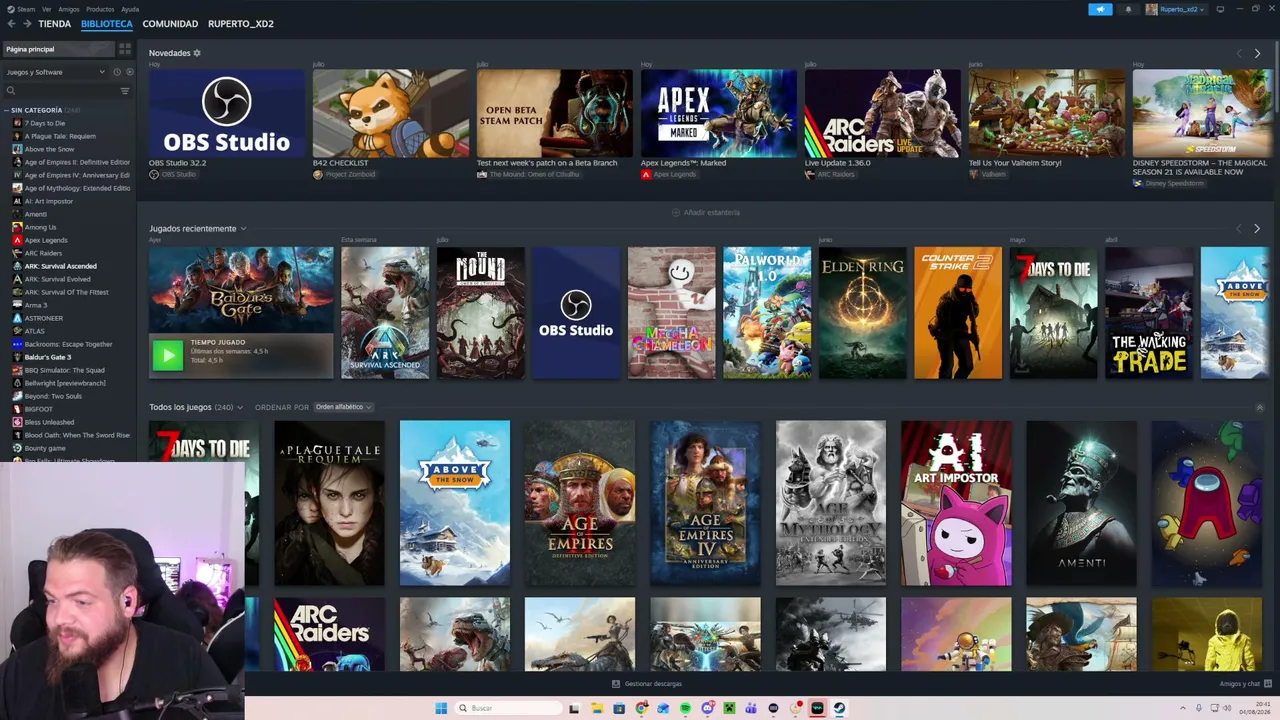The width and height of the screenshot is (1280, 720).
Task: Select Among Us in sidebar list
Action: pyautogui.click(x=40, y=227)
